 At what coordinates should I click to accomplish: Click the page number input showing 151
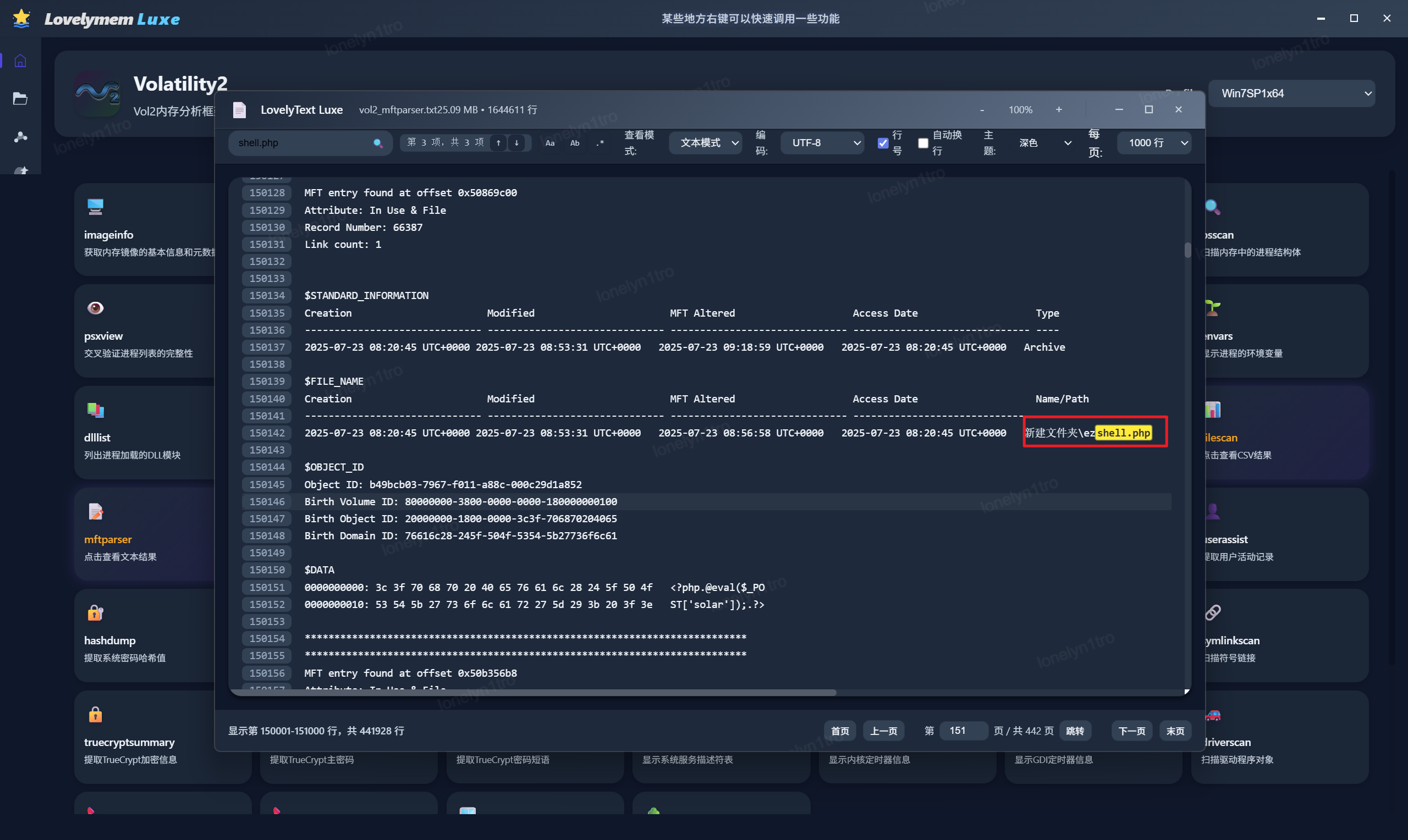click(x=963, y=731)
